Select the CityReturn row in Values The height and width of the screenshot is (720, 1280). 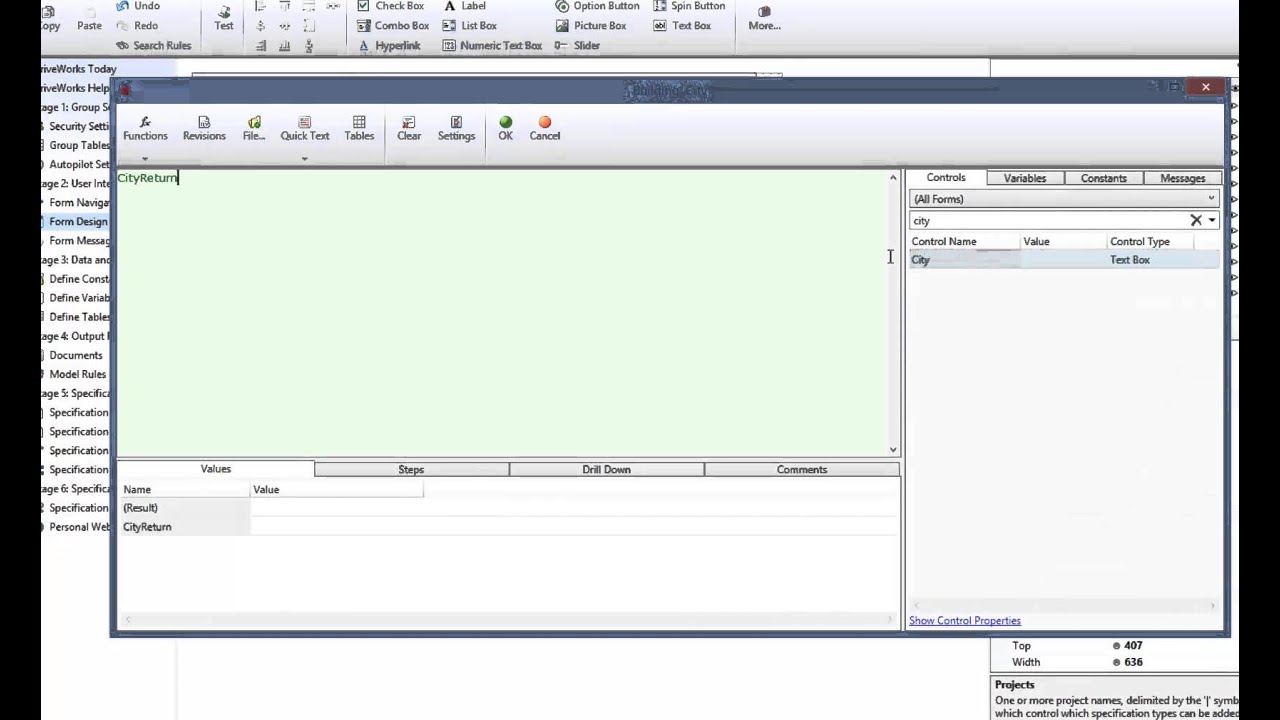click(x=508, y=527)
